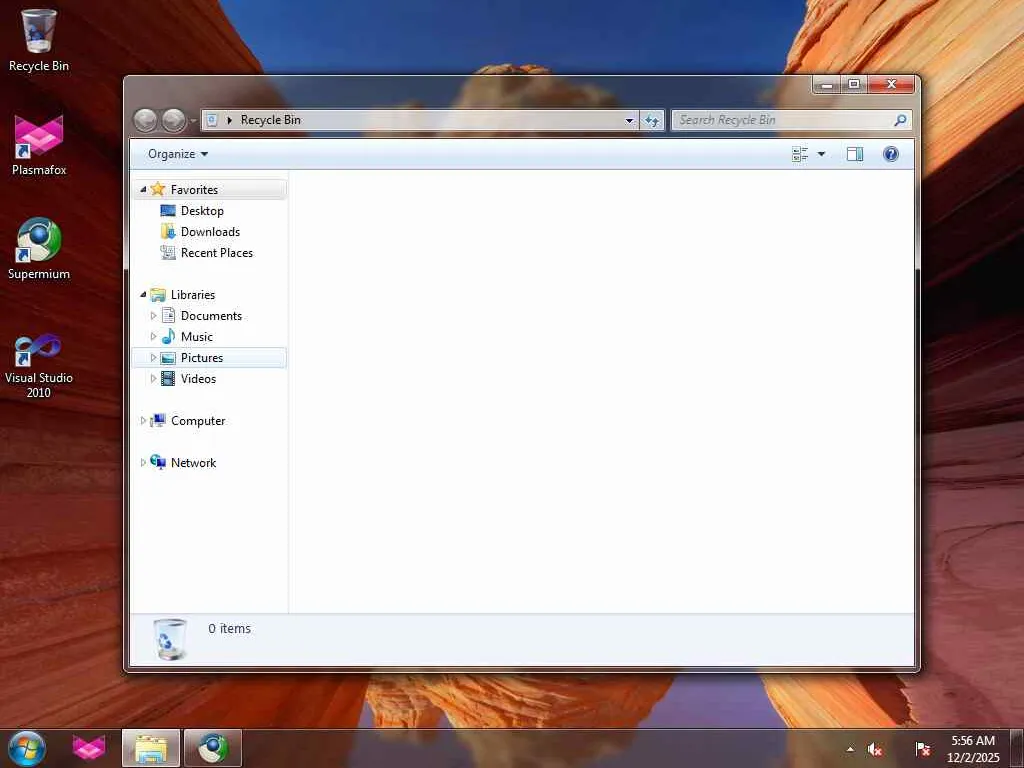Maximize the Recycle Bin window

[x=854, y=84]
